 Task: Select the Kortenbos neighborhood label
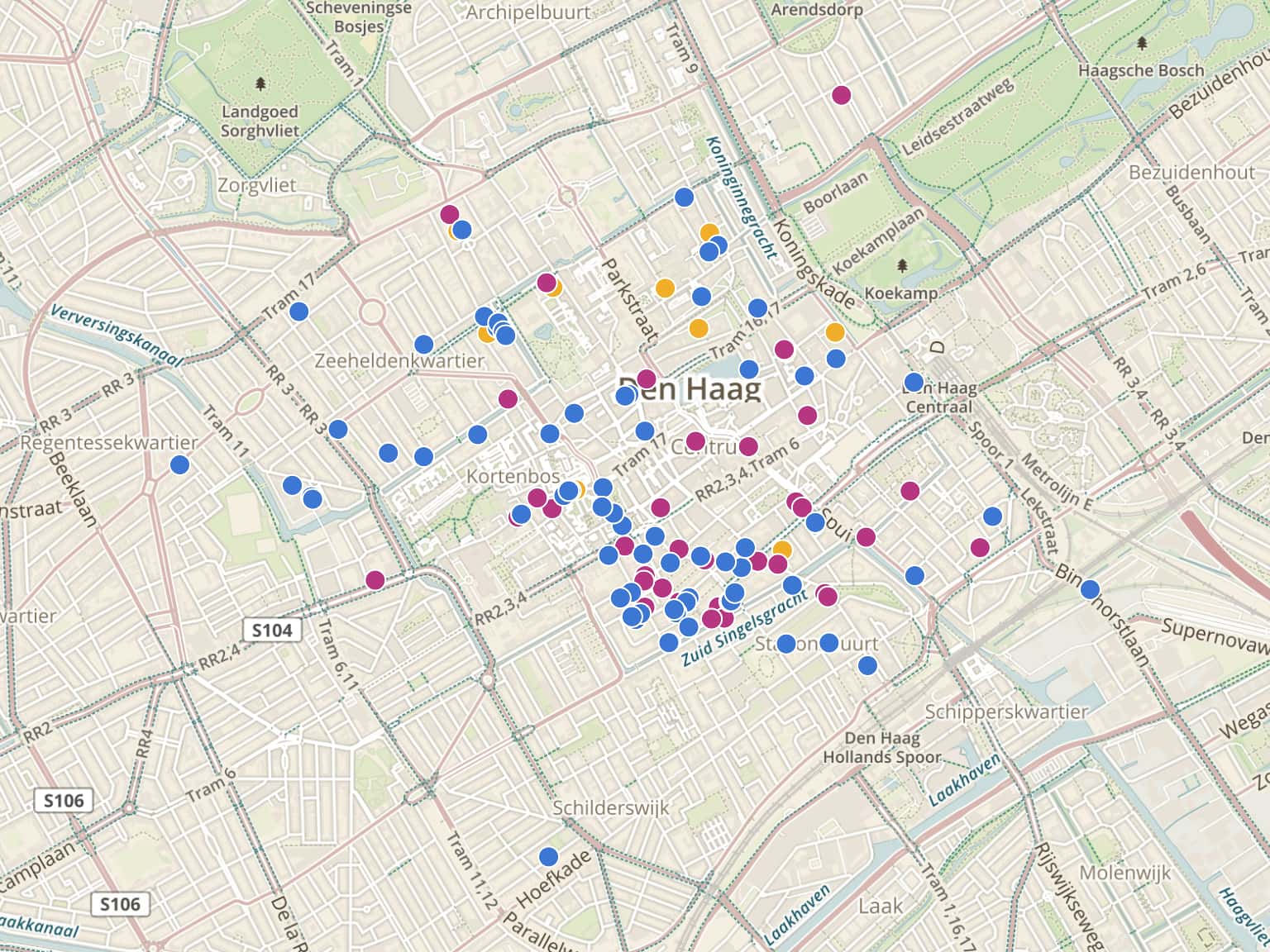(x=513, y=476)
